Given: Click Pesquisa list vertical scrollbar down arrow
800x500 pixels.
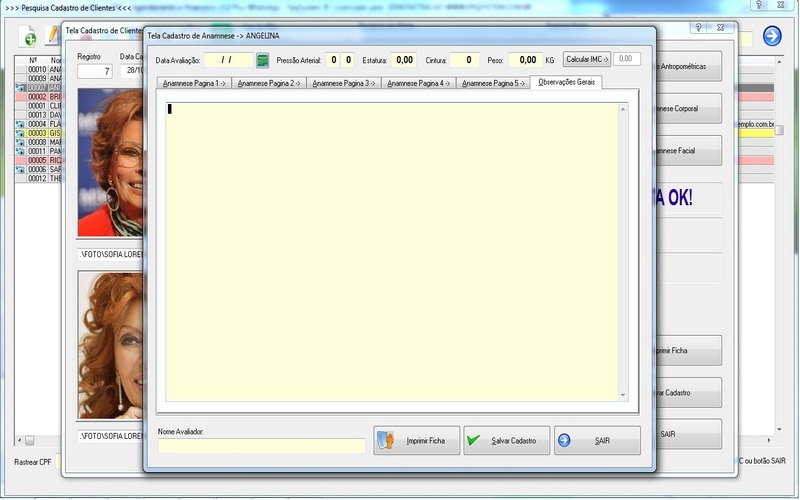Looking at the screenshot, I should pyautogui.click(x=779, y=430).
